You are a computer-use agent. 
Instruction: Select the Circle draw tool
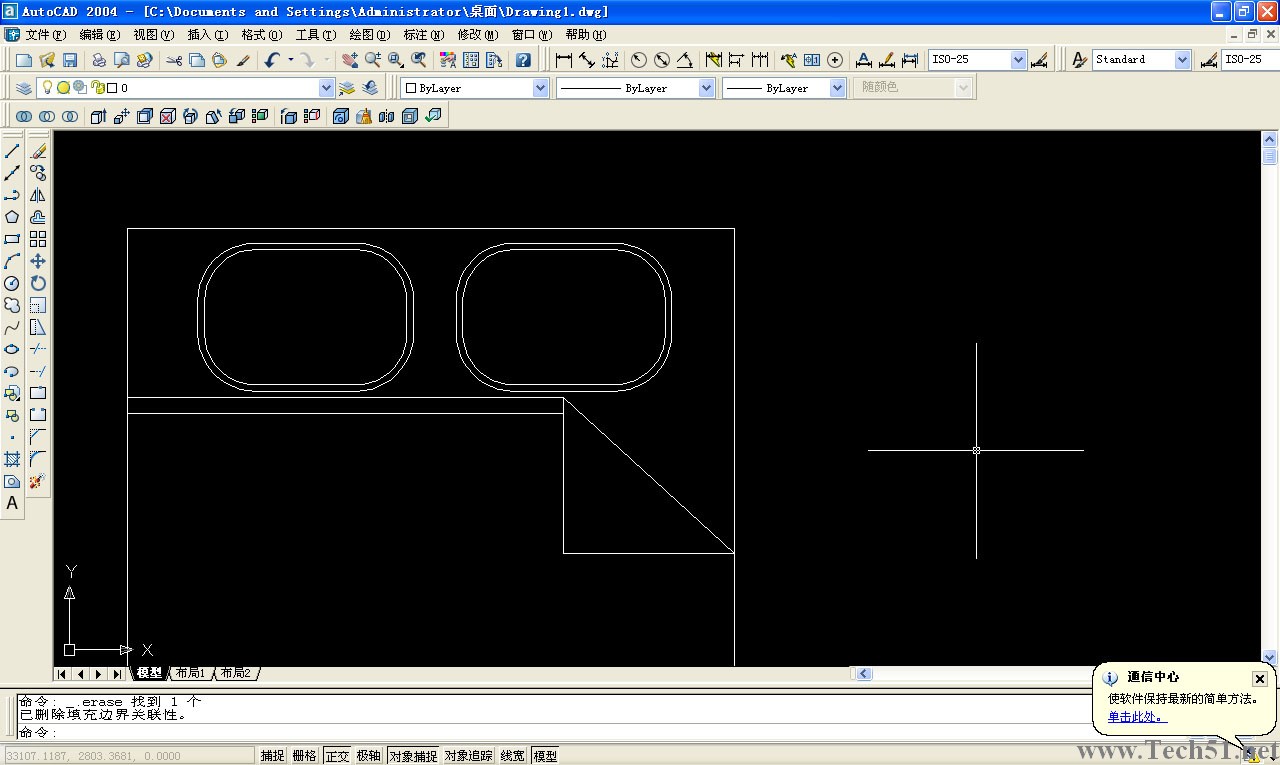(12, 283)
